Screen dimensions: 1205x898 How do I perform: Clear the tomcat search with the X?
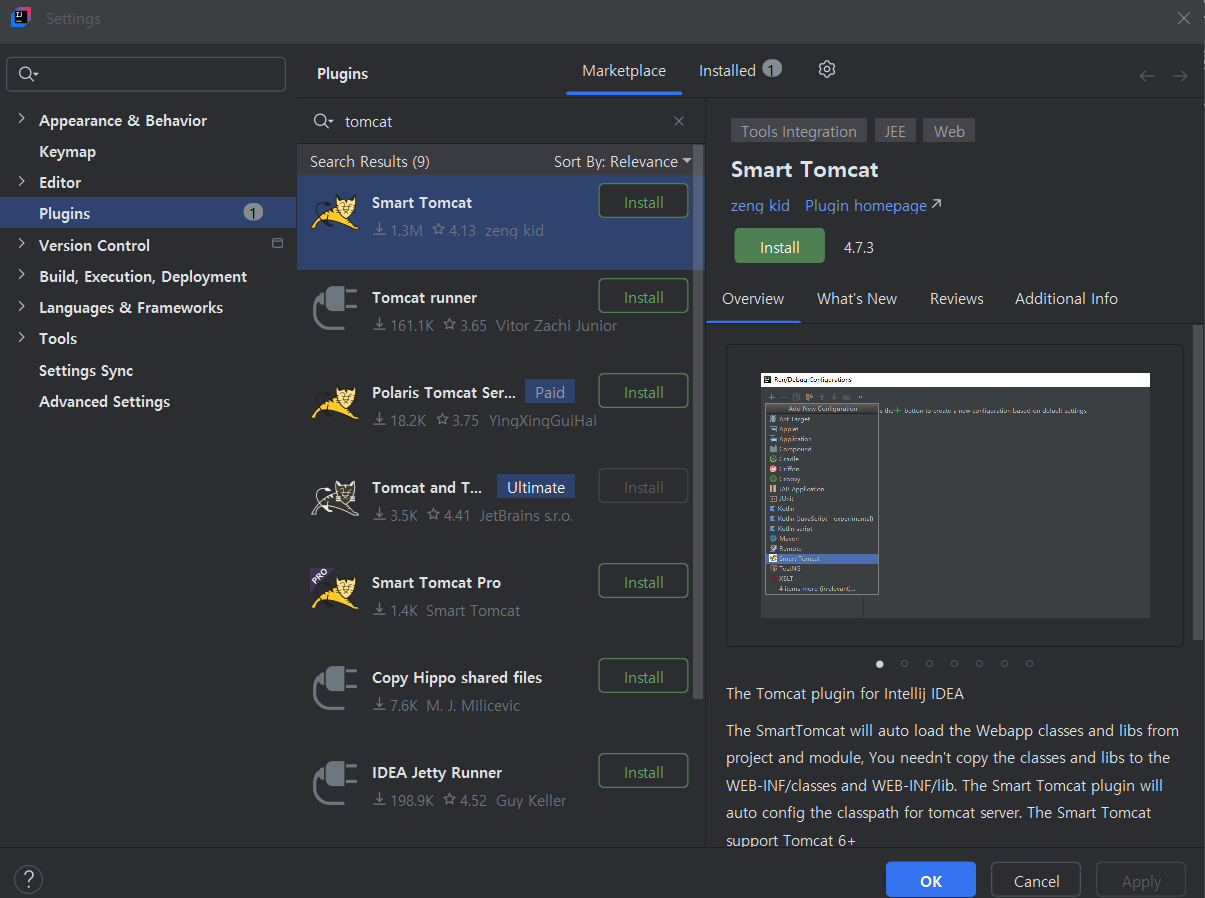[x=679, y=121]
